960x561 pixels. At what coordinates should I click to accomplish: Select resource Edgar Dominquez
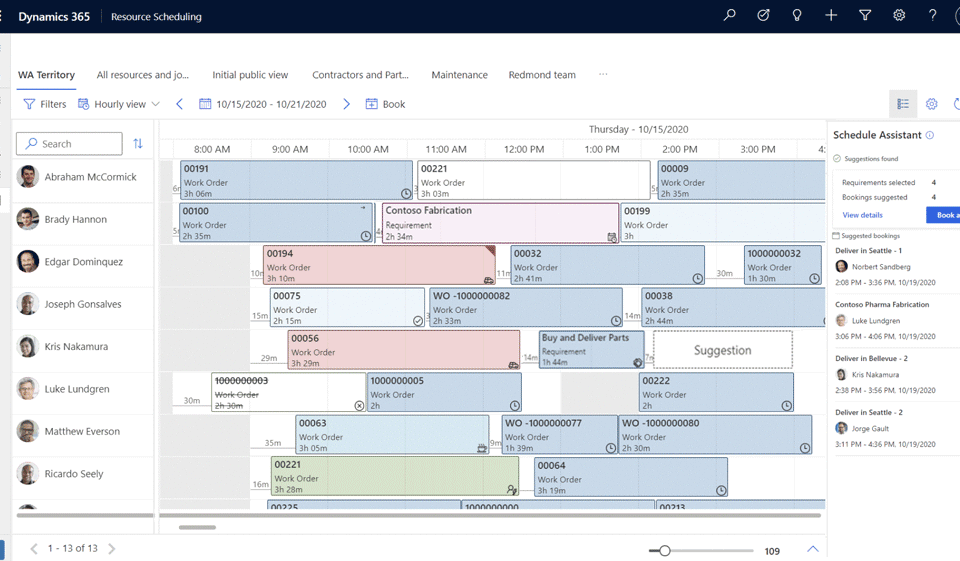[x=83, y=262]
